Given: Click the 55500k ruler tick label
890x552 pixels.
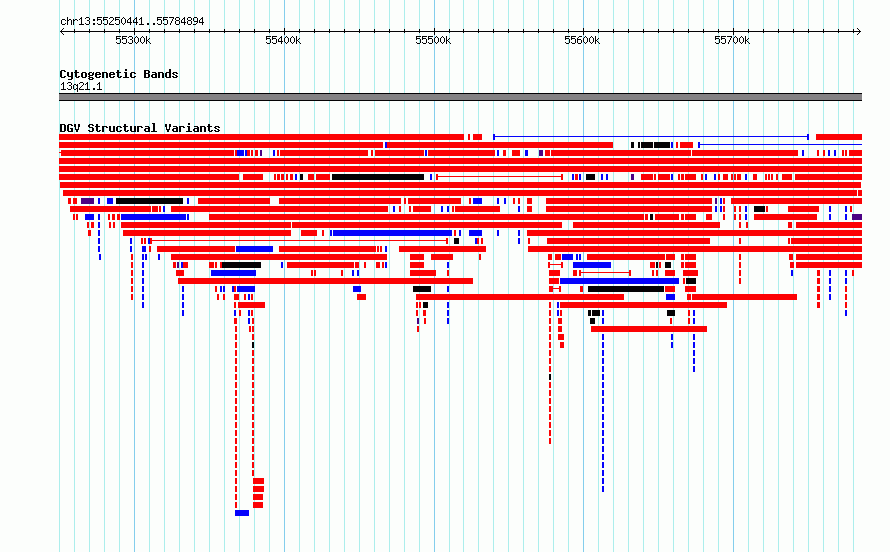Looking at the screenshot, I should click(433, 40).
